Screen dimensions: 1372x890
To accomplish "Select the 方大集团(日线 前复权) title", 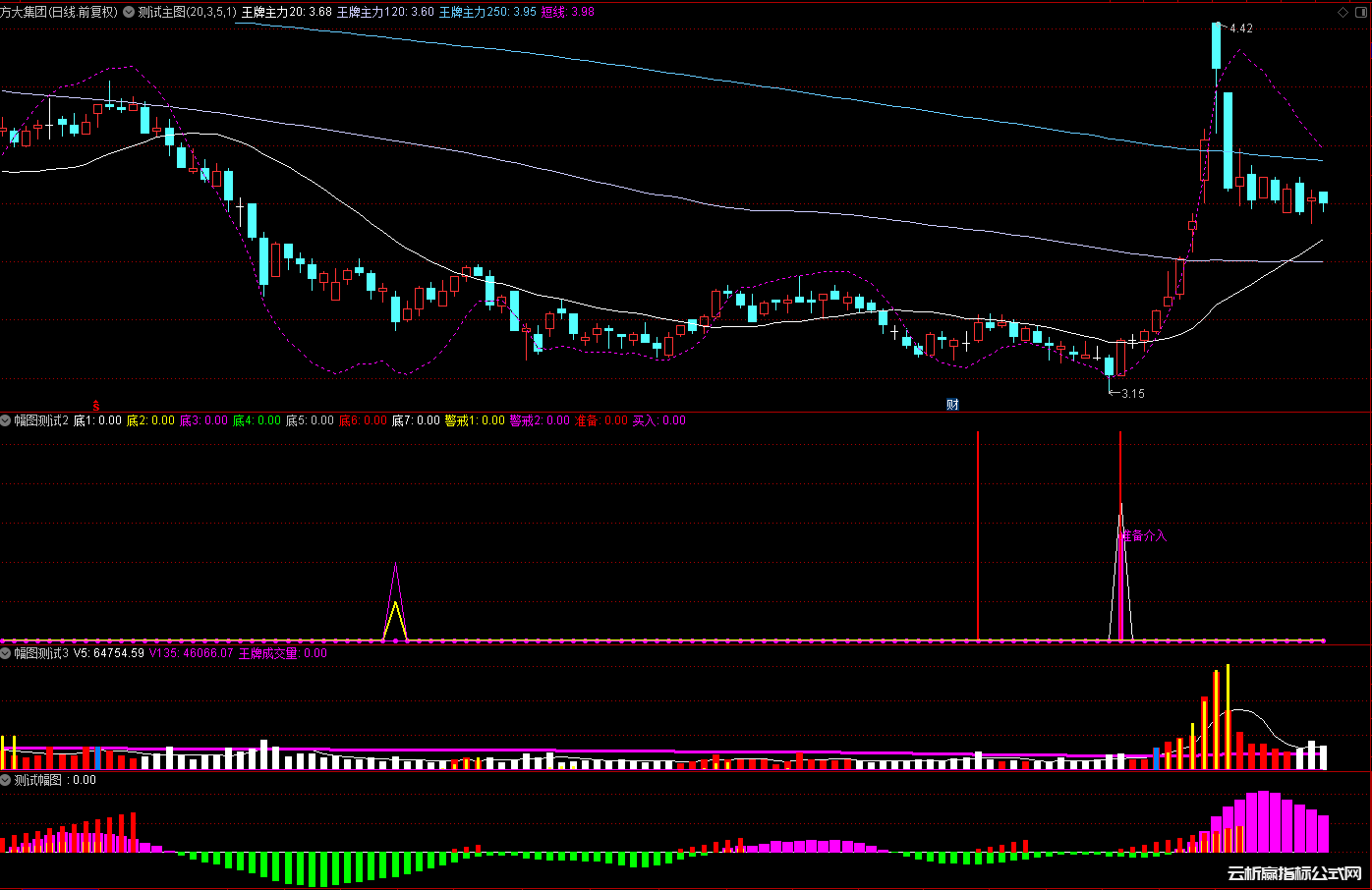I will click(x=59, y=12).
